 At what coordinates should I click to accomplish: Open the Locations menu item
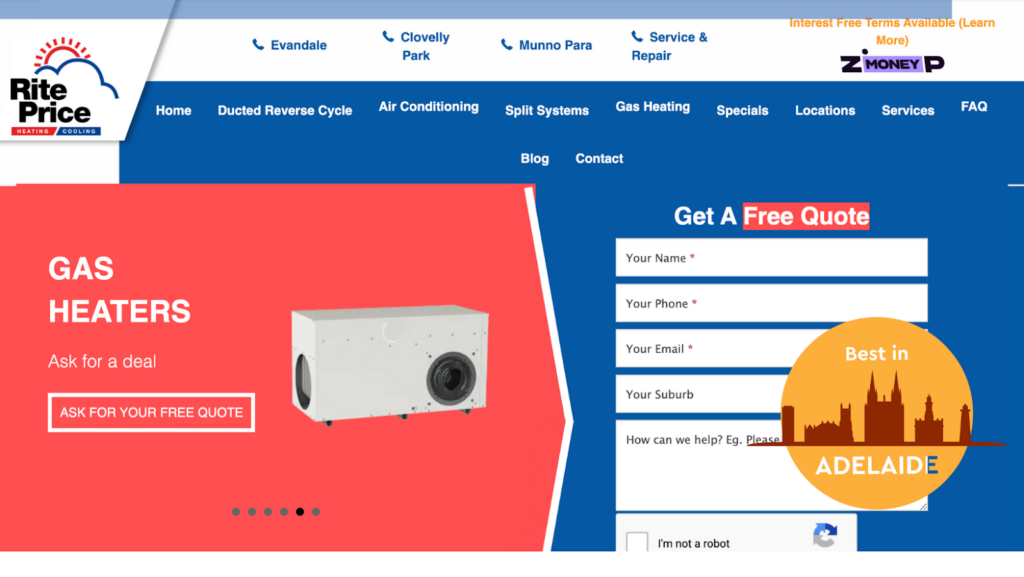825,110
